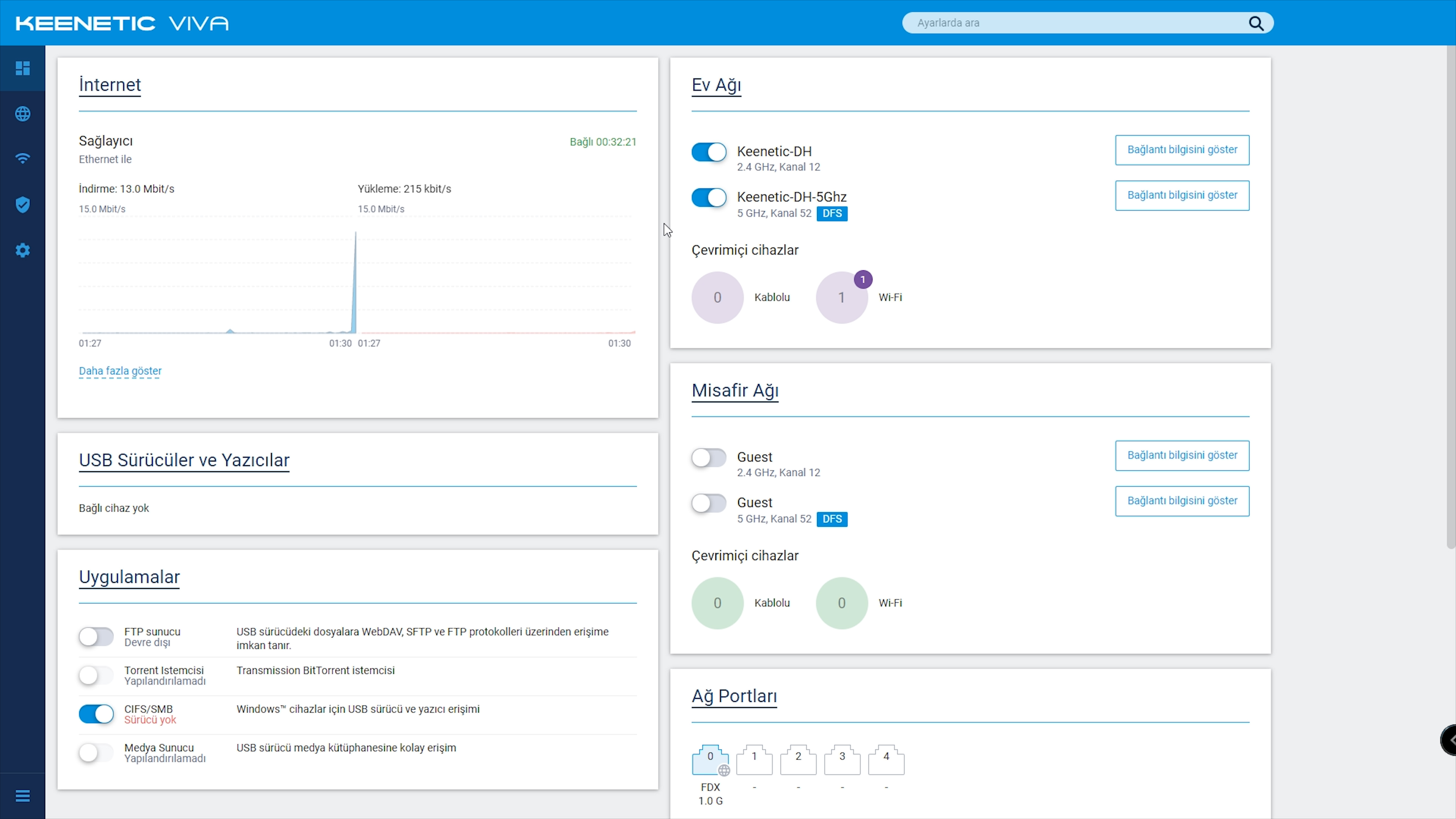
Task: Turn off the CIFS/SMB switch
Action: tap(96, 714)
